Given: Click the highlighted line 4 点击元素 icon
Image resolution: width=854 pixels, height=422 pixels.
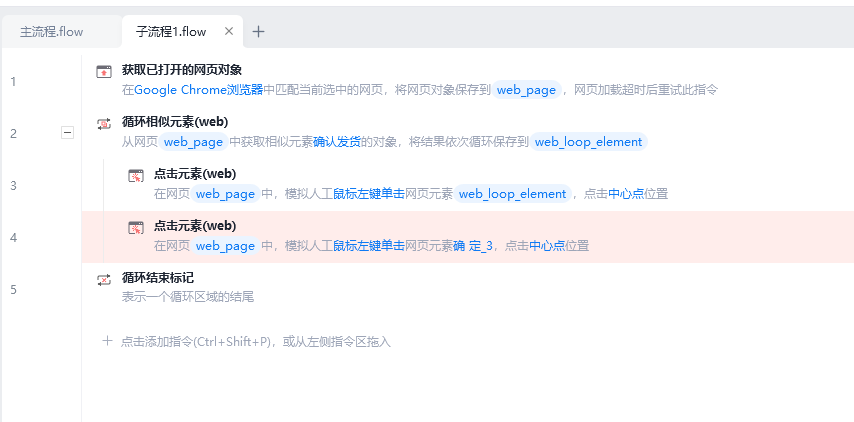Looking at the screenshot, I should pyautogui.click(x=136, y=228).
